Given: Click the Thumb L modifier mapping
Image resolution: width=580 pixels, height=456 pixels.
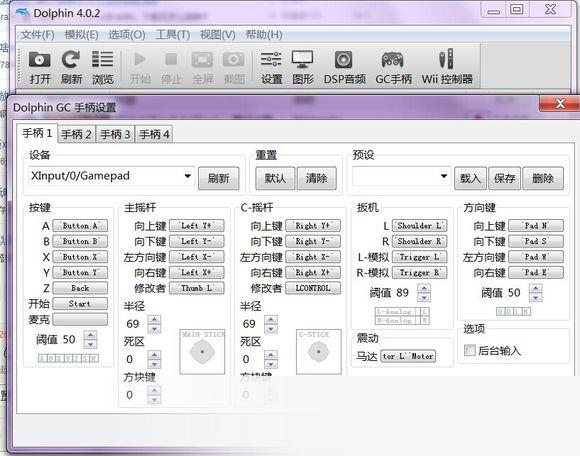Looking at the screenshot, I should coord(197,288).
